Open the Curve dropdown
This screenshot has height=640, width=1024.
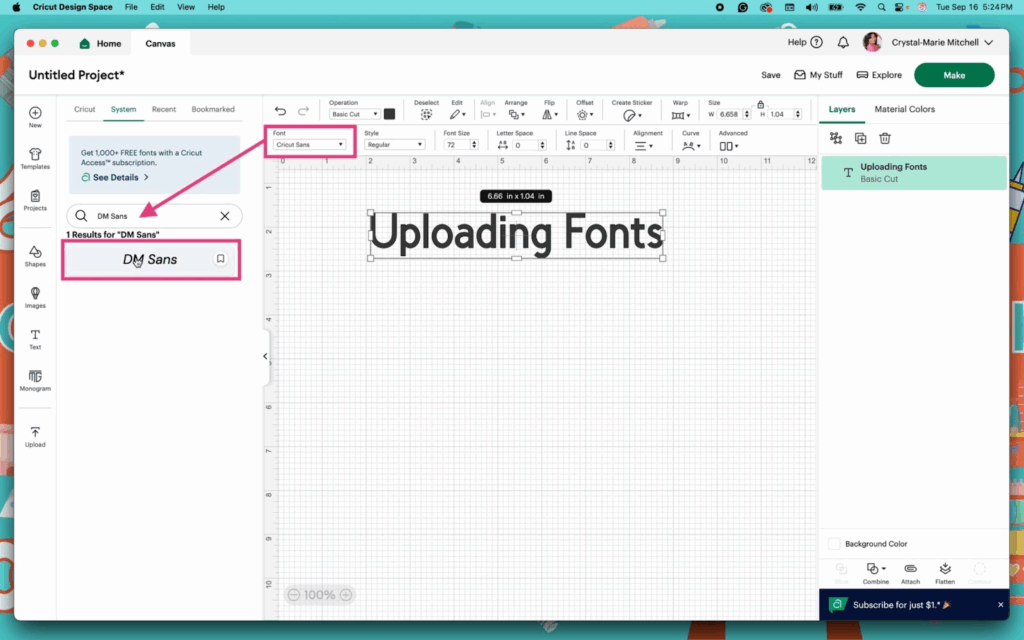pyautogui.click(x=691, y=146)
